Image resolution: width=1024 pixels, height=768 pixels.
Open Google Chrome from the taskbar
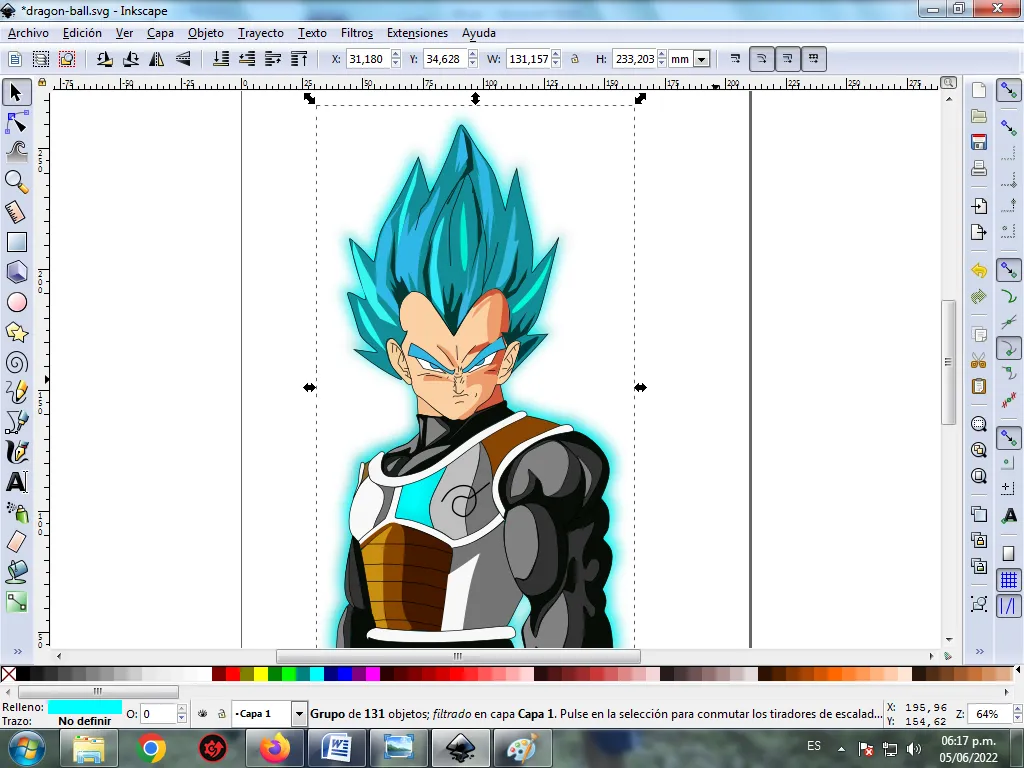[151, 748]
